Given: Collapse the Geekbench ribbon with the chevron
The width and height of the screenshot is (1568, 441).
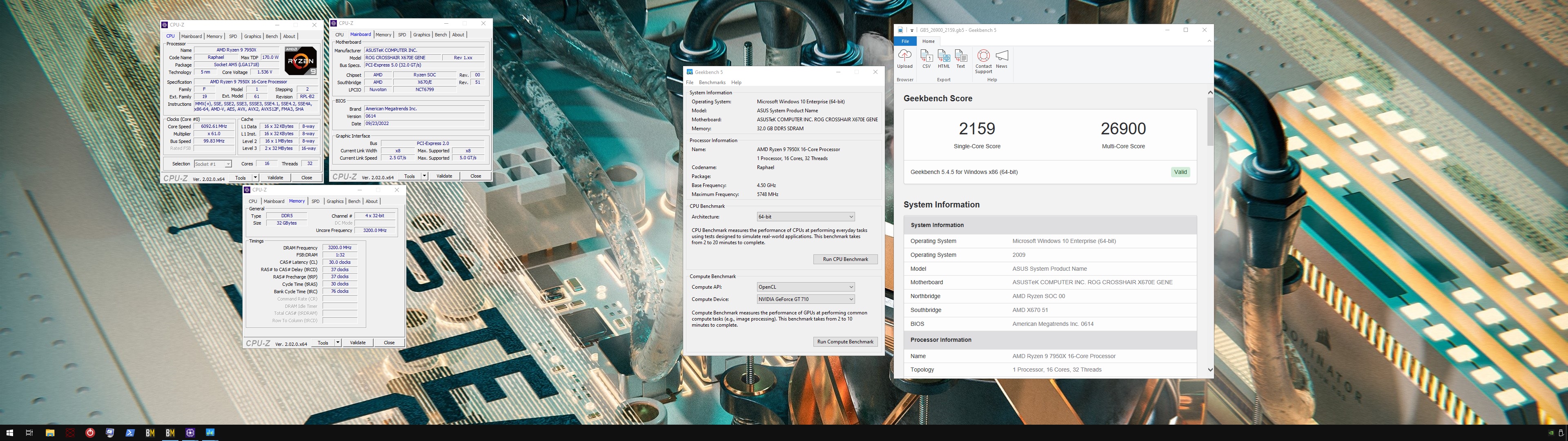Looking at the screenshot, I should tap(1209, 41).
